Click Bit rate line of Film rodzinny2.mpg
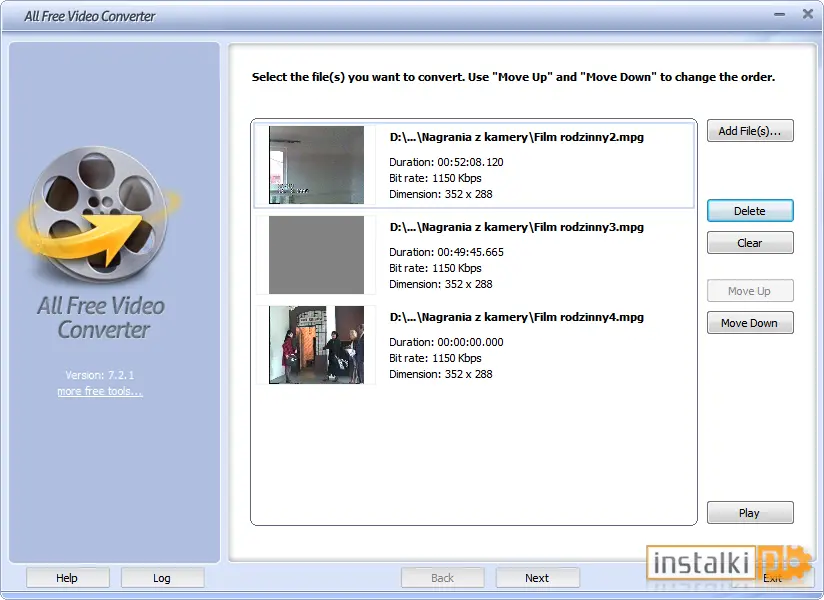Viewport: 824px width, 600px height. pyautogui.click(x=435, y=178)
